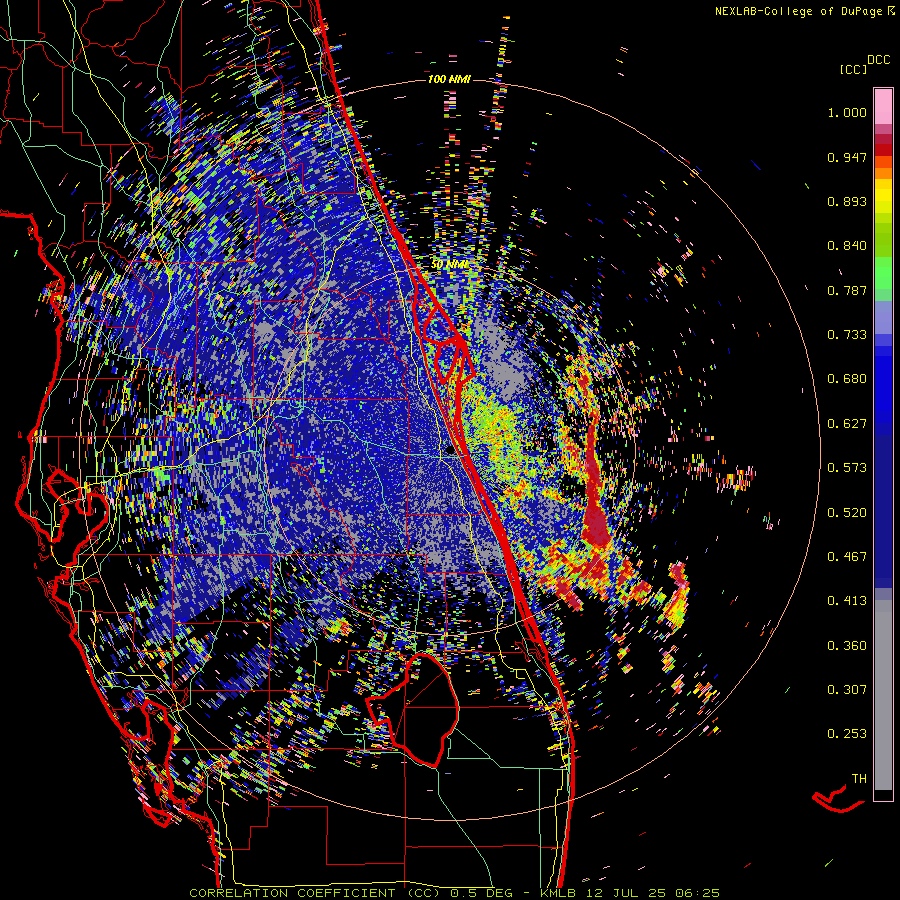Click the 0.467 scale value
The width and height of the screenshot is (900, 900).
point(847,557)
